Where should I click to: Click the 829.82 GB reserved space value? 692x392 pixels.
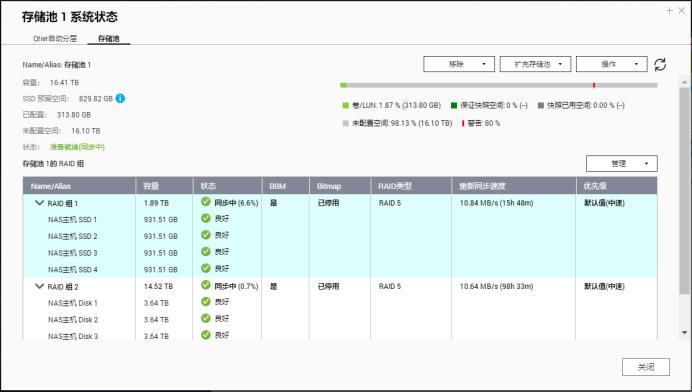96,99
